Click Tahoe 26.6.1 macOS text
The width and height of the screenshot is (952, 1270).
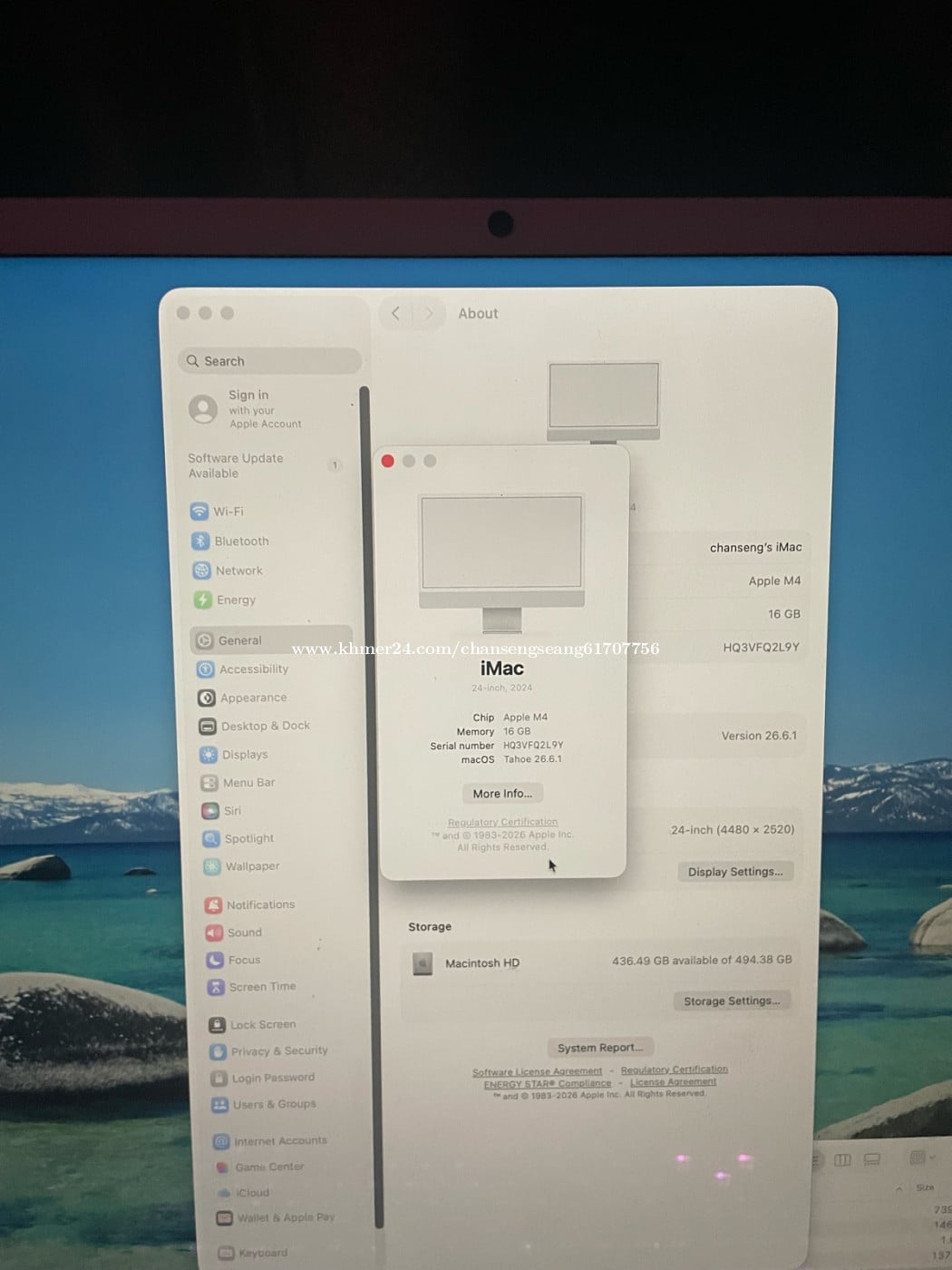[x=532, y=760]
